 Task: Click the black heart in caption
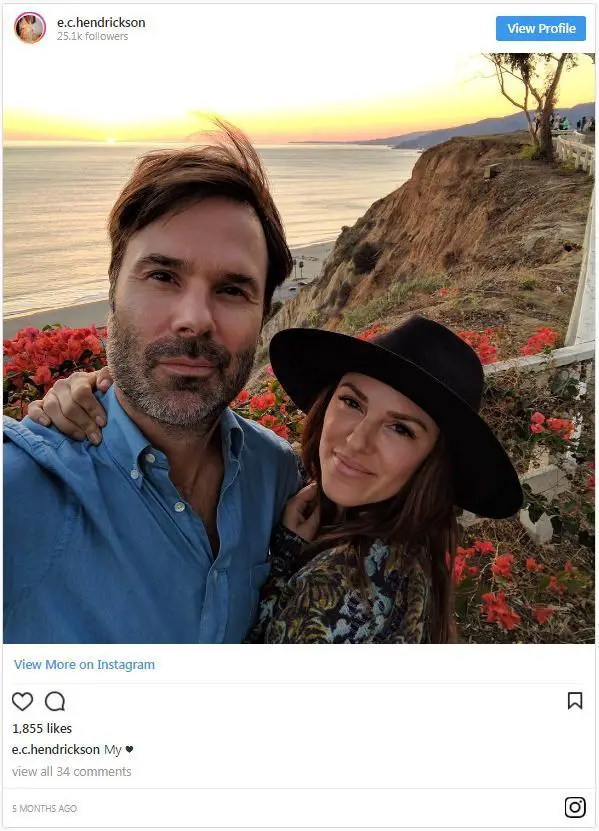pyautogui.click(x=129, y=749)
